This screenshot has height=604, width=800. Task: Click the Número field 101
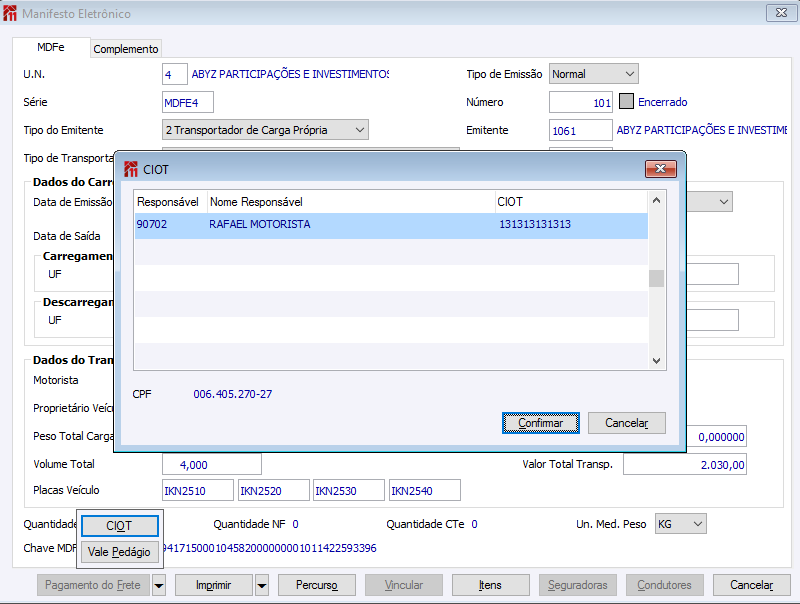pos(581,103)
